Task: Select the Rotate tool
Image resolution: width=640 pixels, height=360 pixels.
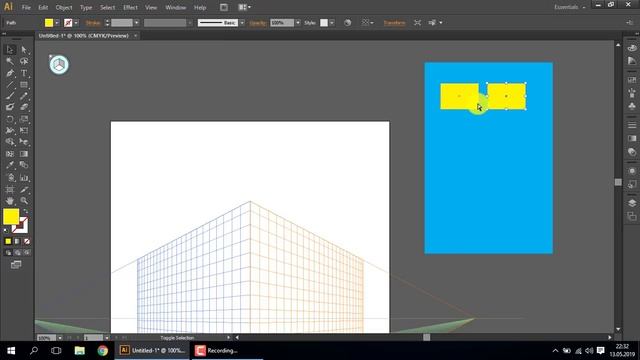Action: pyautogui.click(x=10, y=119)
